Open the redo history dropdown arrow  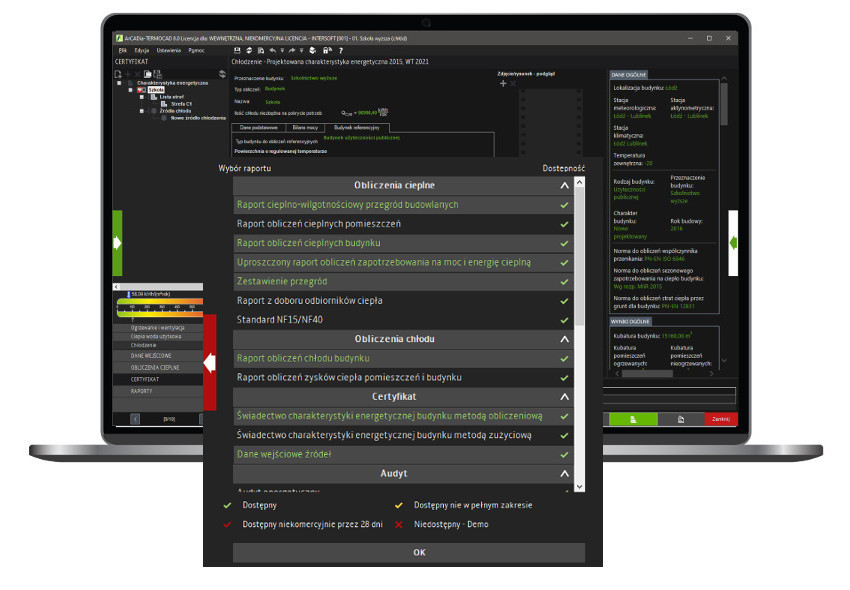point(301,50)
